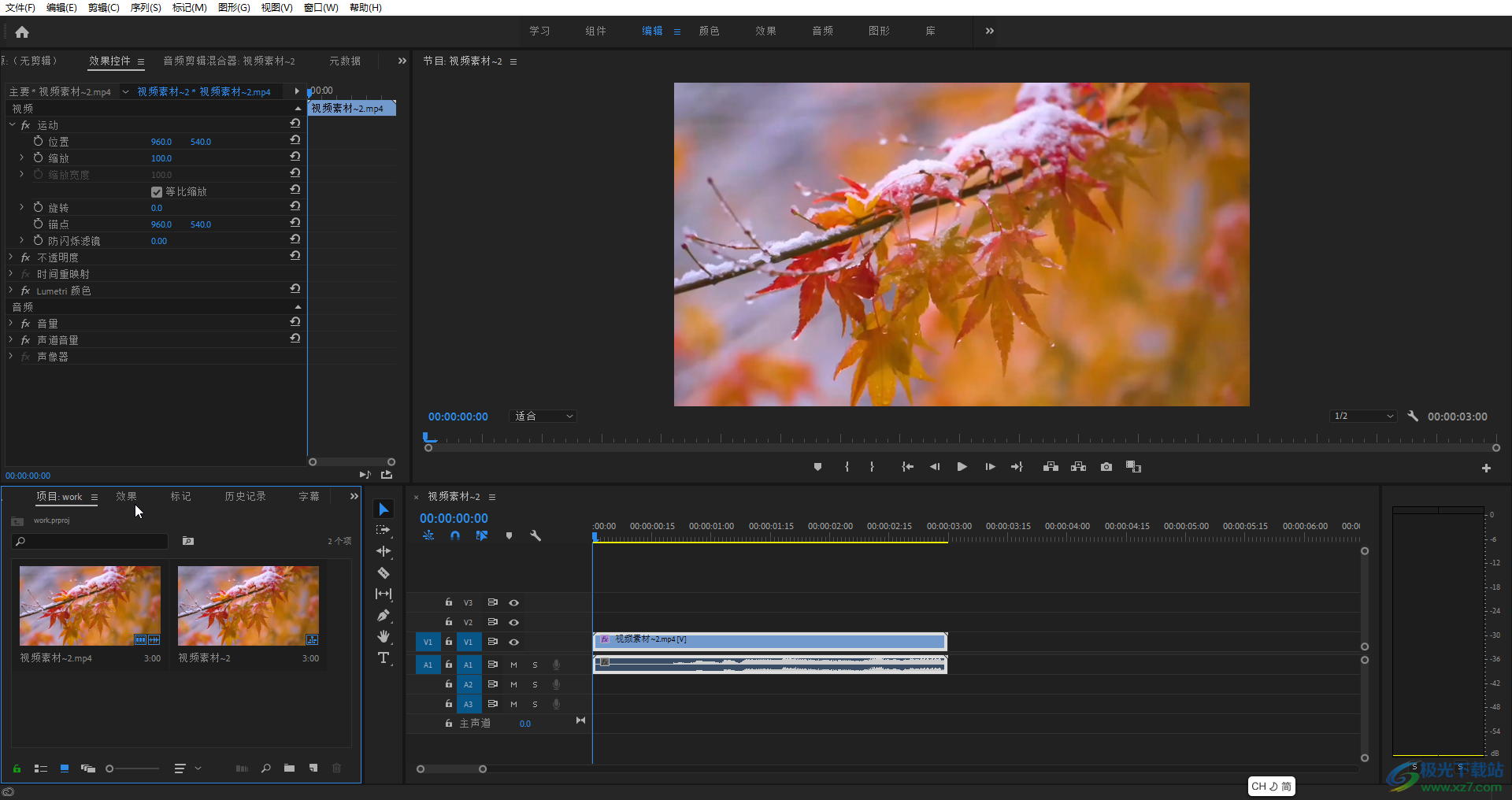Image resolution: width=1512 pixels, height=800 pixels.
Task: Click the new bin folder icon
Action: pos(289,768)
